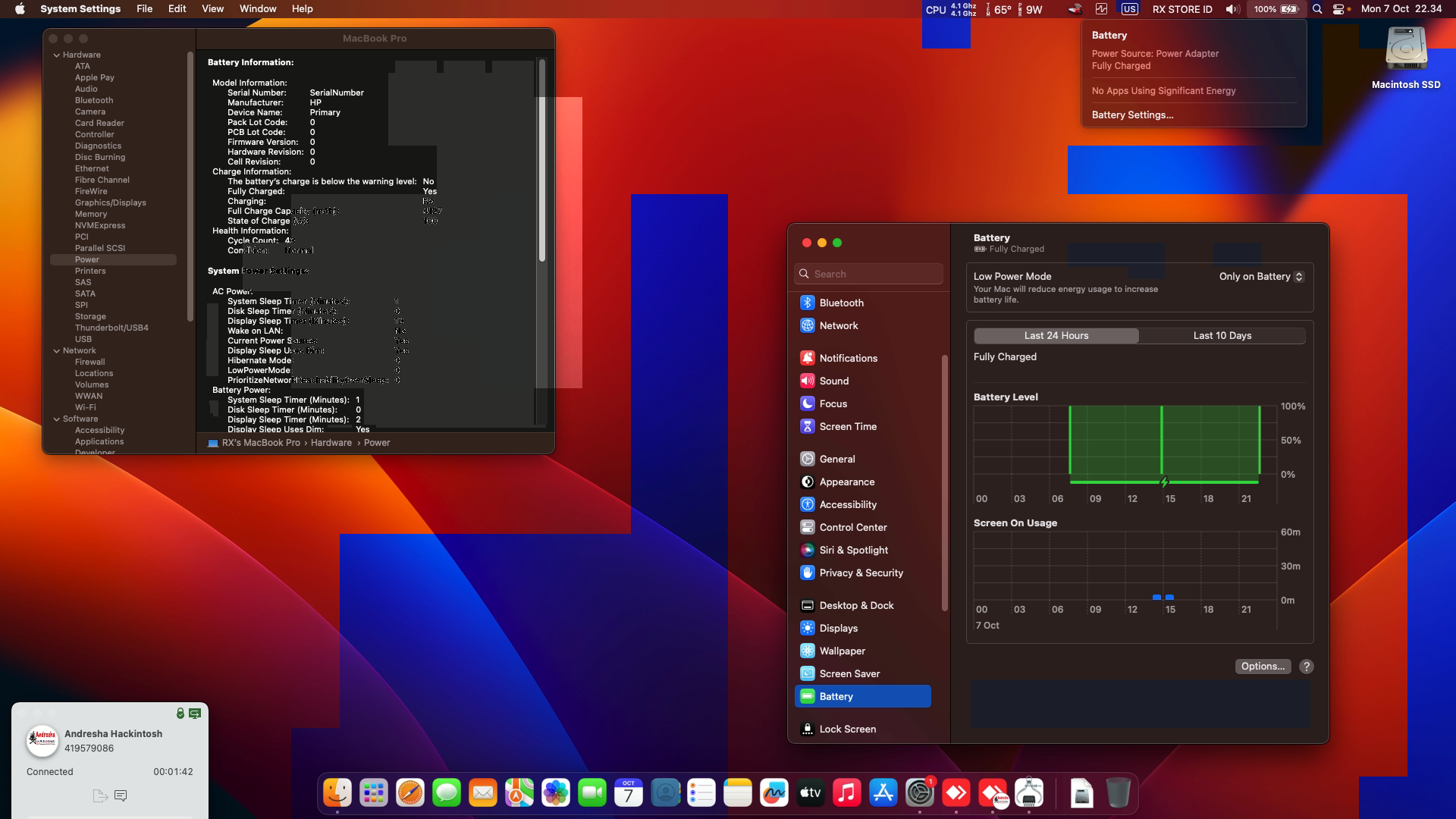Click the Options... button
1456x819 pixels.
(x=1263, y=667)
